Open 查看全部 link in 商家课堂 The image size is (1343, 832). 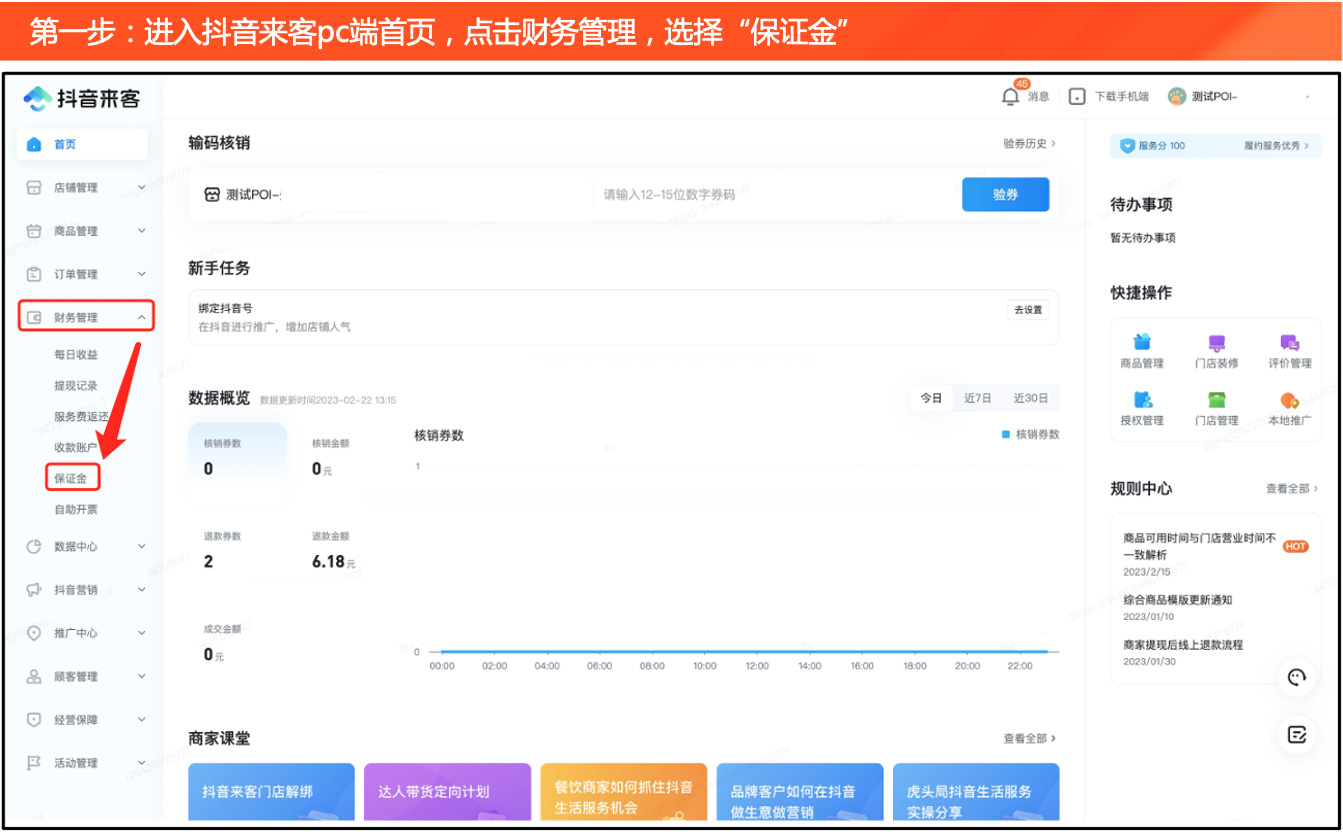pos(1030,739)
